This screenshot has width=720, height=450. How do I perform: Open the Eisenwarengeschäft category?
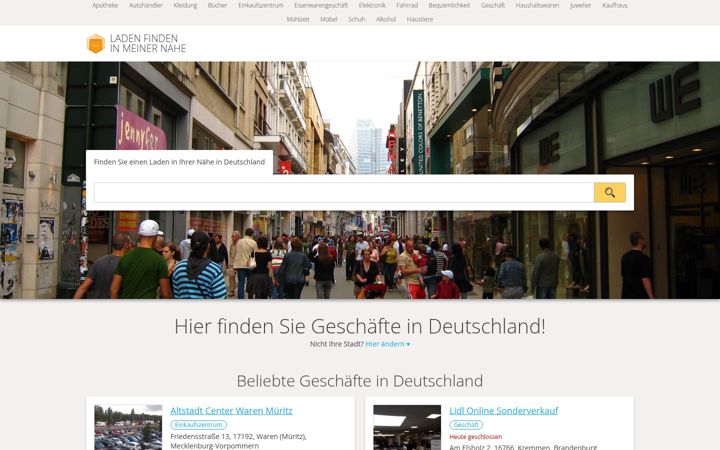click(321, 6)
